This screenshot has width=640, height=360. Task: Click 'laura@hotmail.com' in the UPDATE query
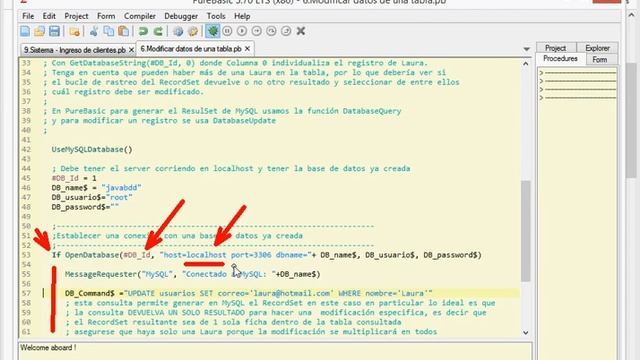tap(292, 293)
